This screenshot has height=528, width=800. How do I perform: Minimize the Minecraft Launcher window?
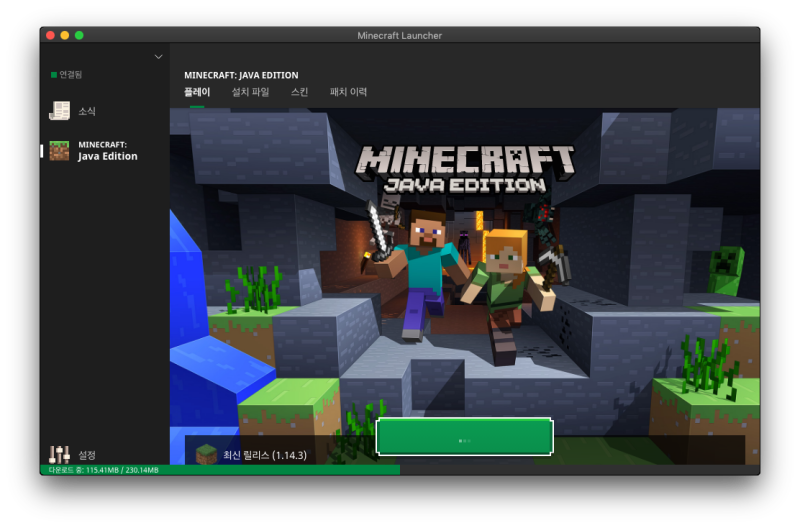pos(64,35)
